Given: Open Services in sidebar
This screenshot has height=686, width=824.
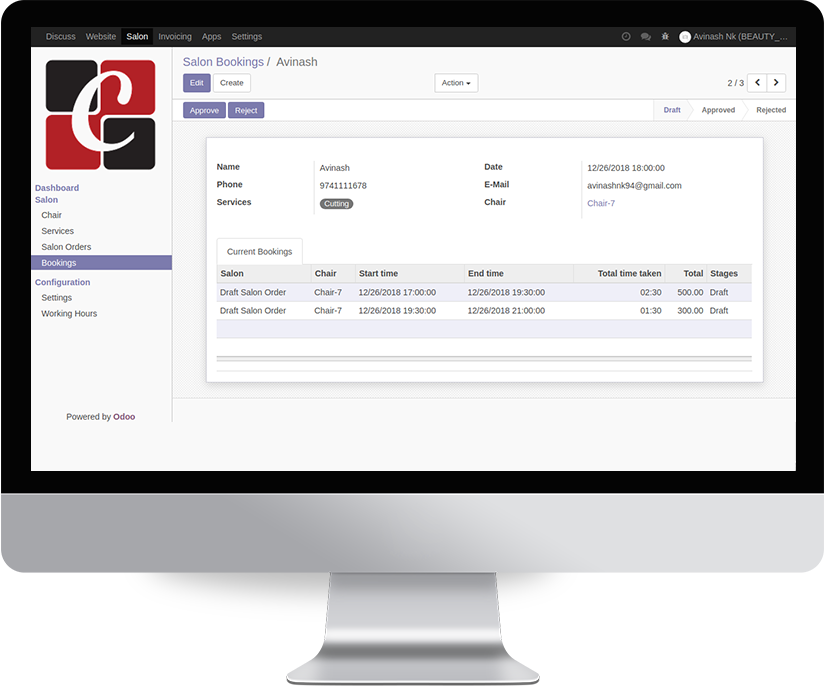Looking at the screenshot, I should click(58, 231).
